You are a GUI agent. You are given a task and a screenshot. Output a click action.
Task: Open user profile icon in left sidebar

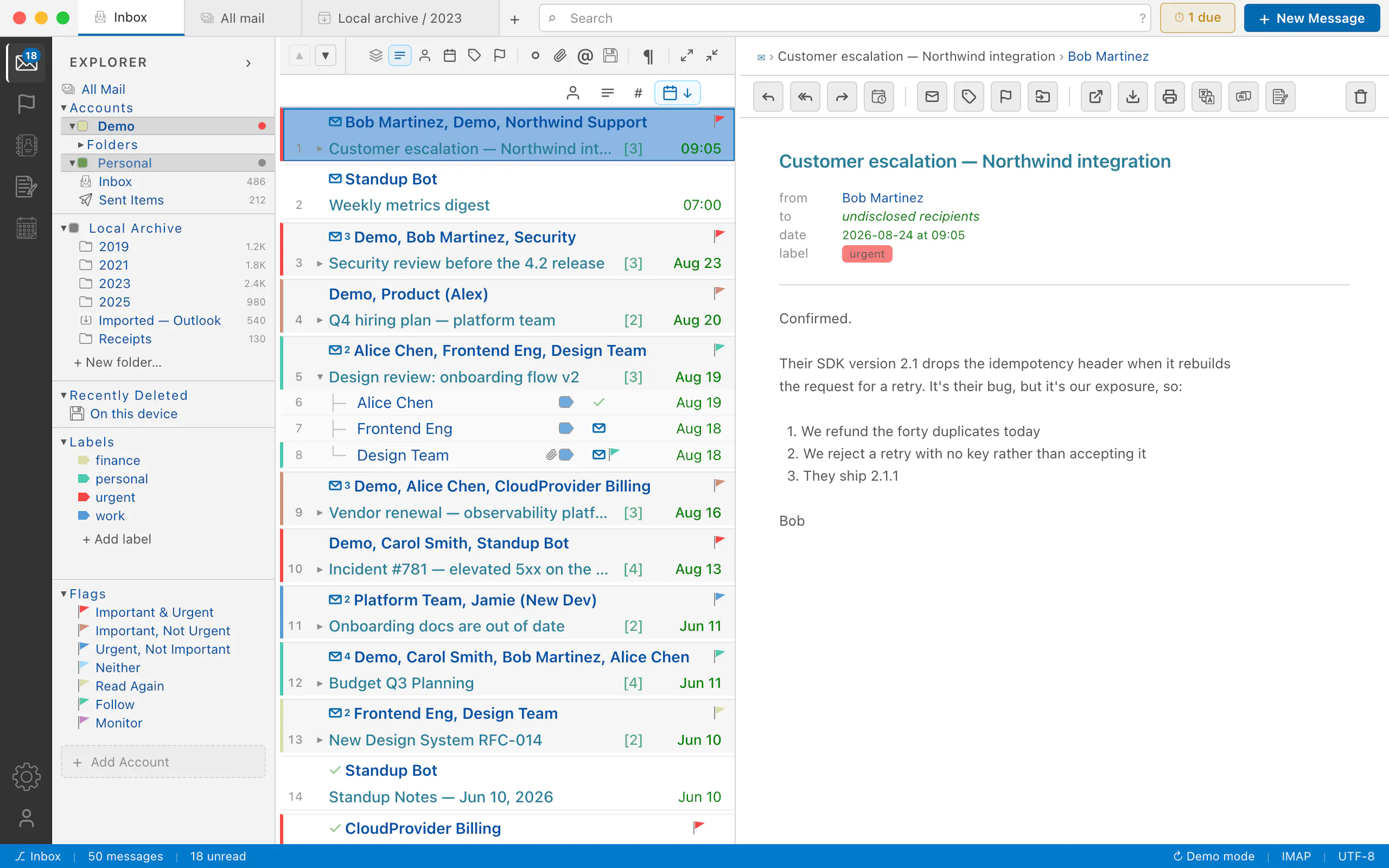(x=26, y=818)
